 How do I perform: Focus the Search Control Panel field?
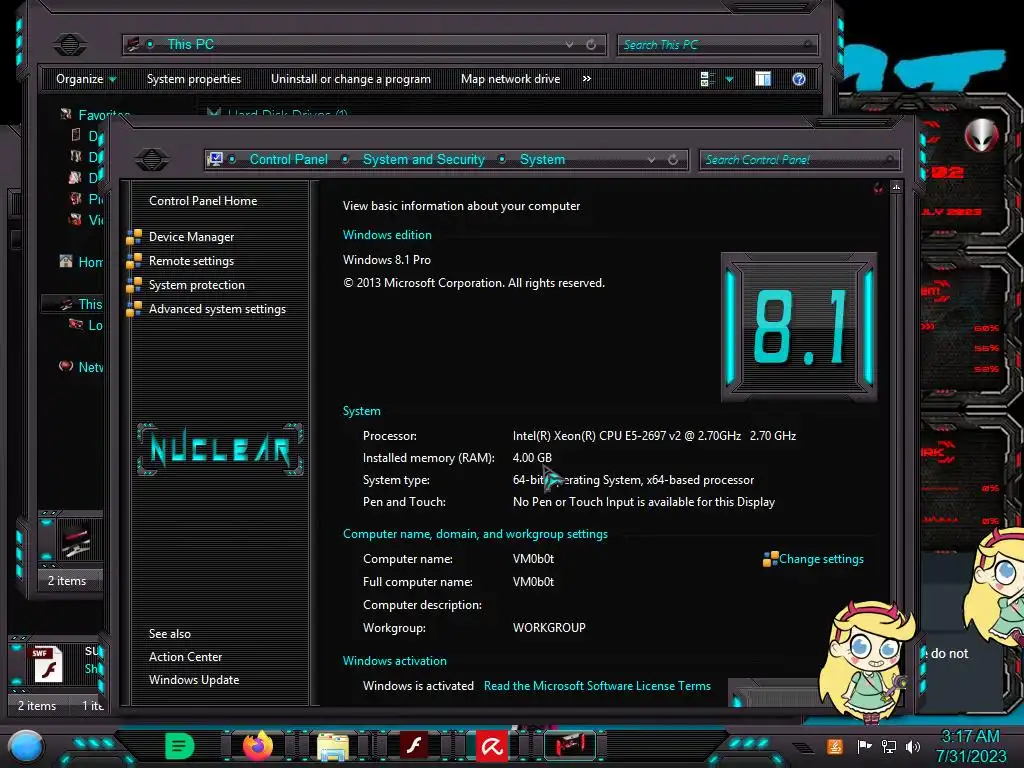coord(799,159)
